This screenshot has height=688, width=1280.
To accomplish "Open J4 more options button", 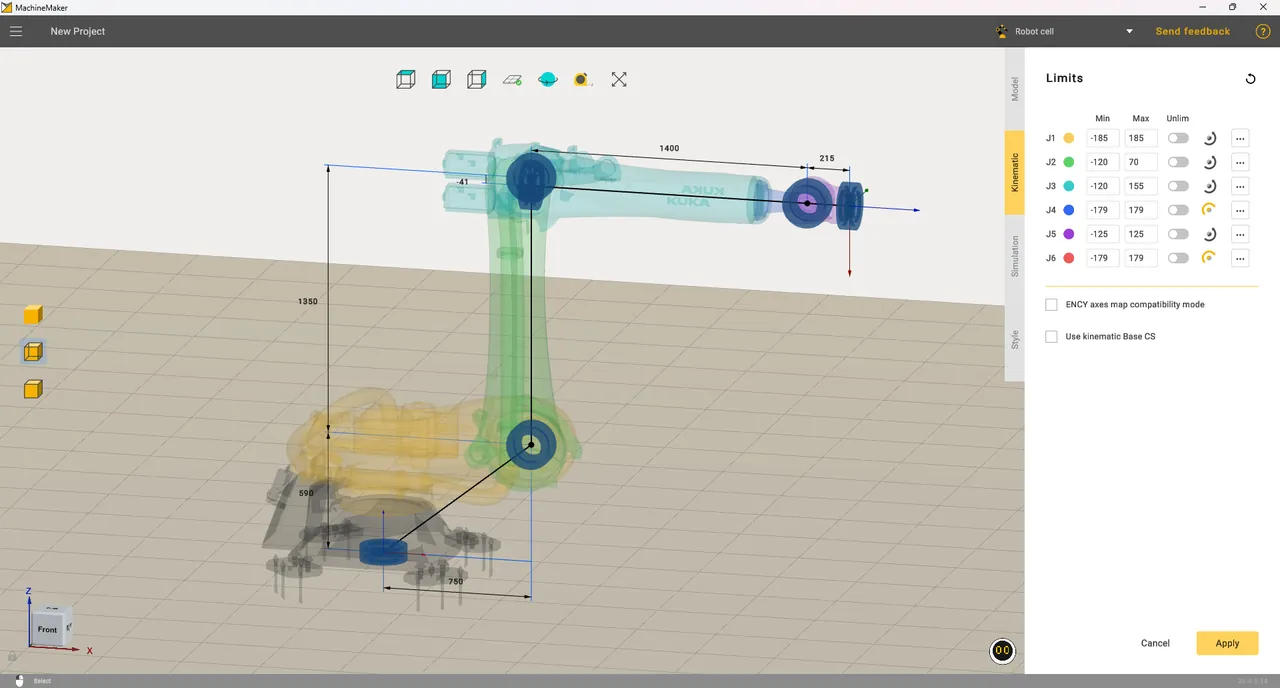I will tap(1240, 210).
